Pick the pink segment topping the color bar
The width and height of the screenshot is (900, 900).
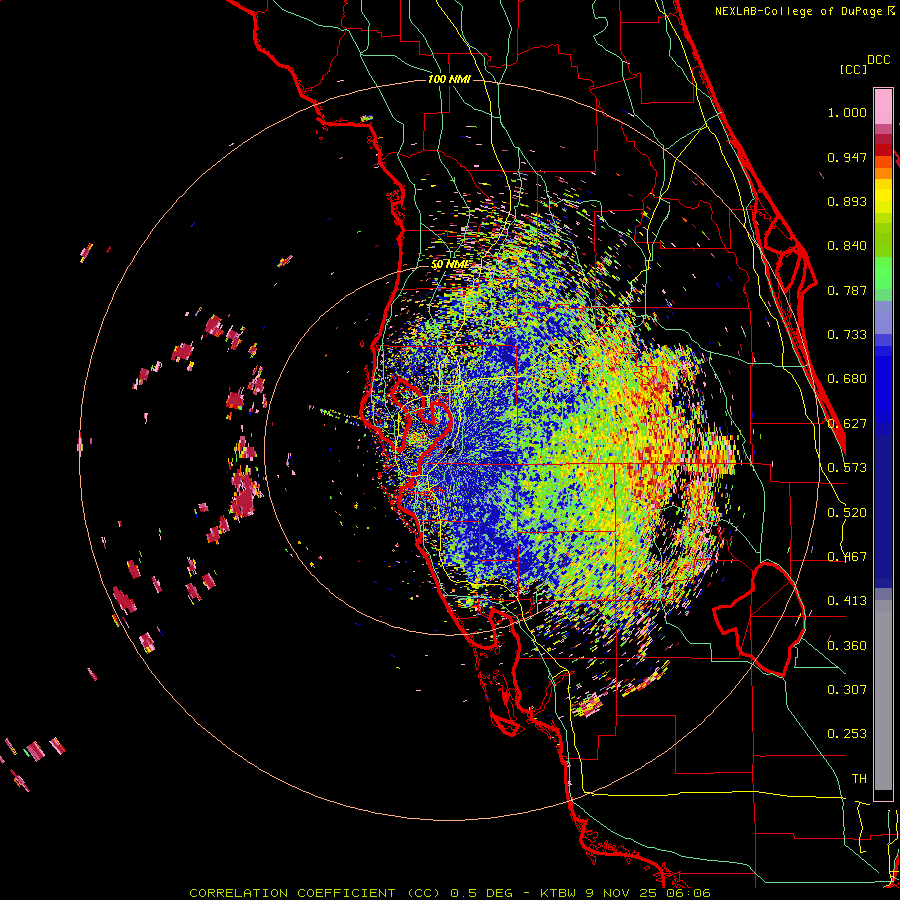(x=883, y=106)
